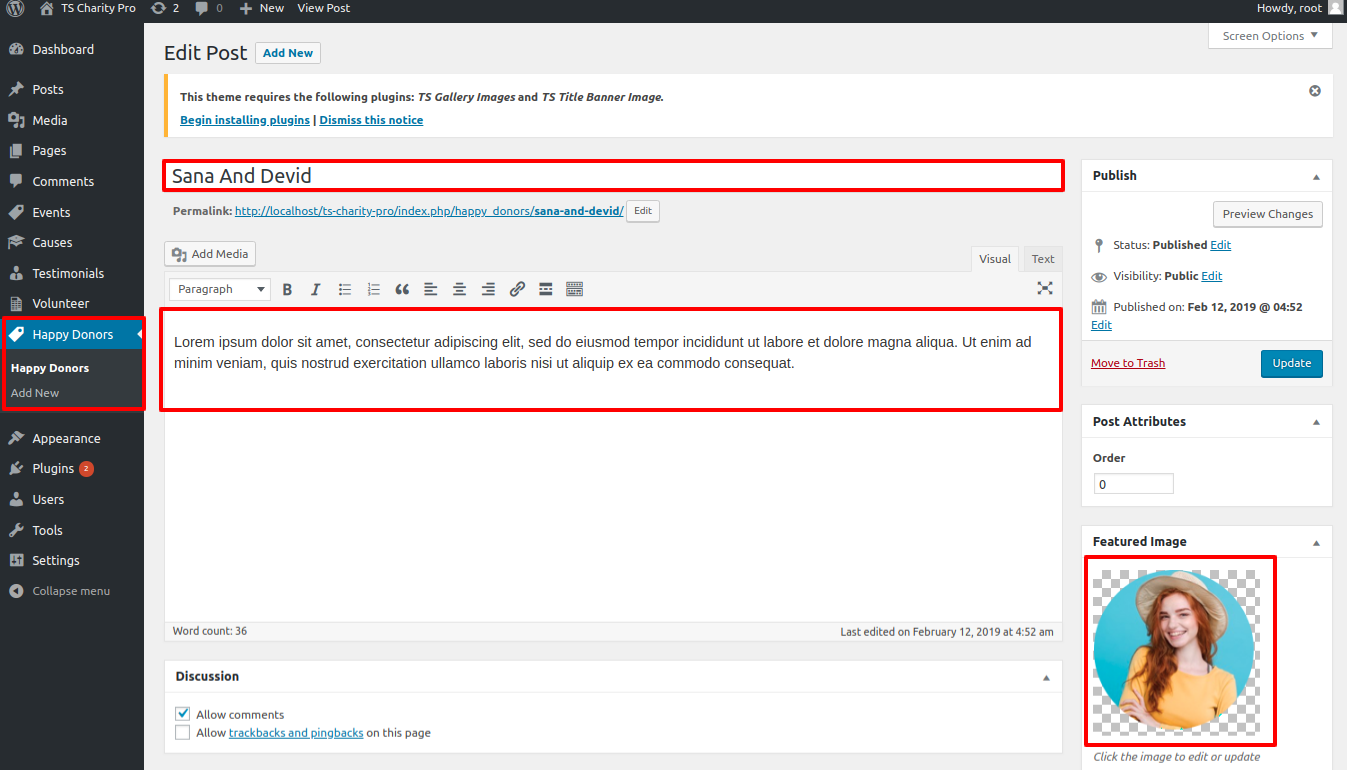Dismiss the plugin notice with the X icon
1347x770 pixels.
1315,91
